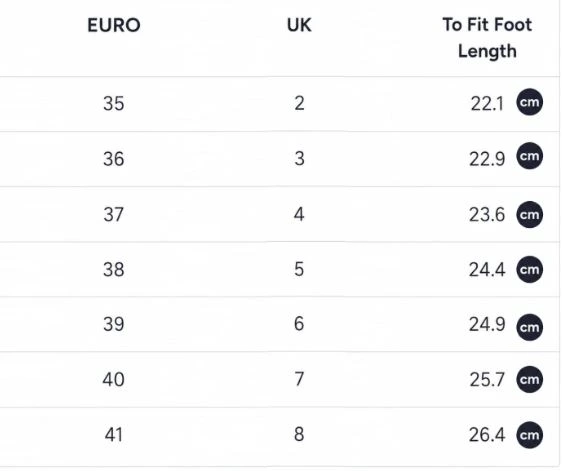
Task: Choose EURO size 41 cell
Action: 114,435
